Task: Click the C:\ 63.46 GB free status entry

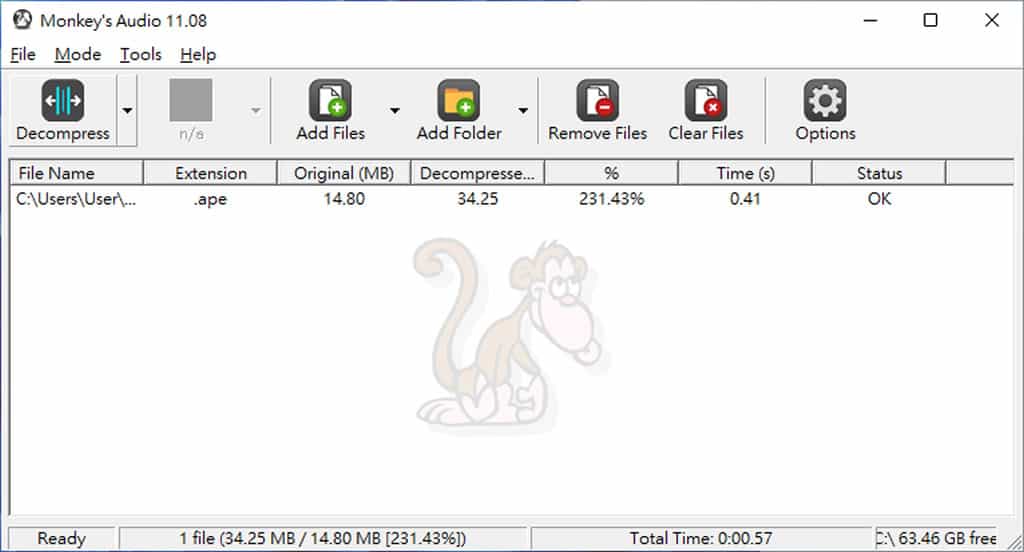Action: click(x=936, y=538)
